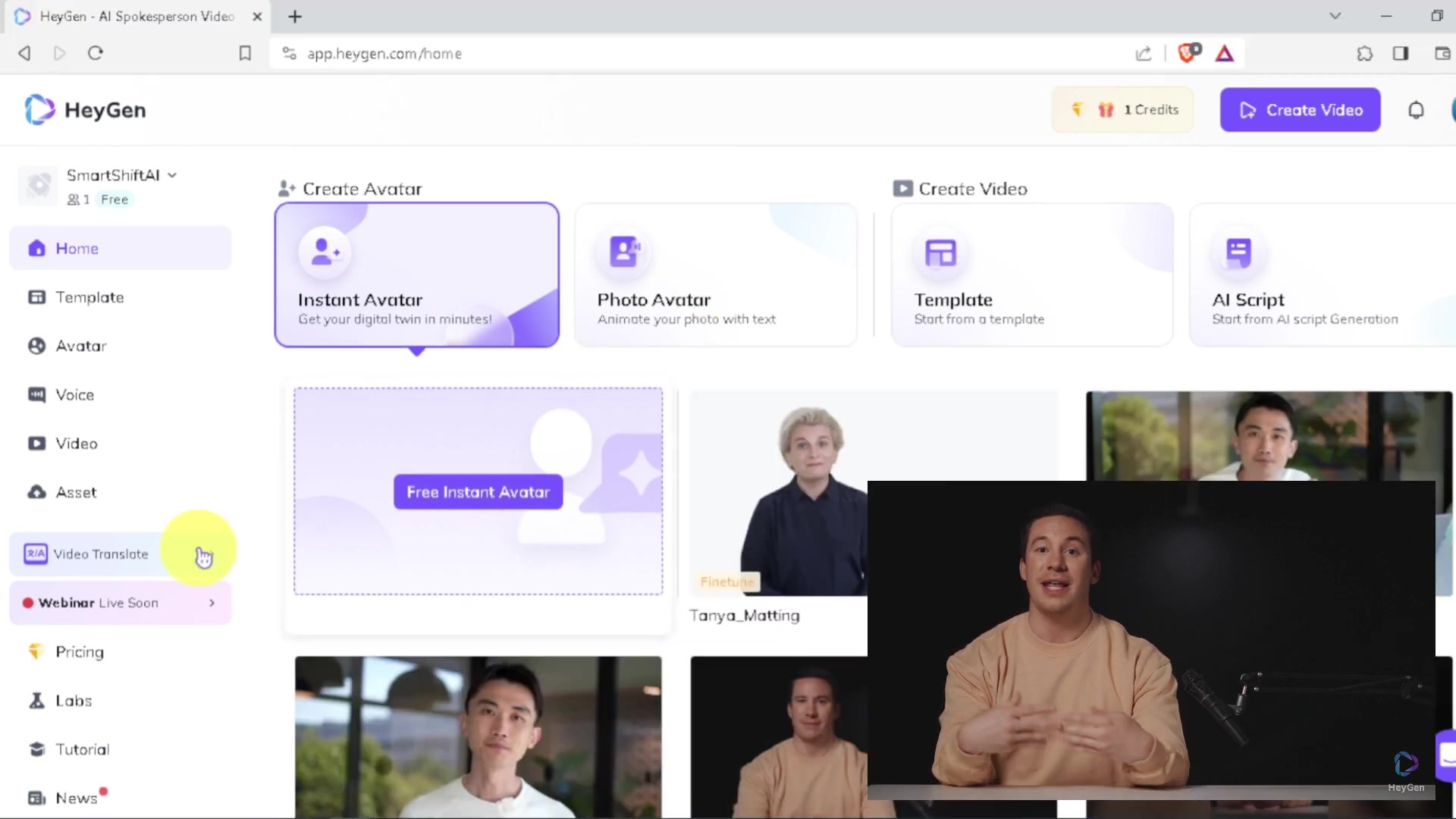Click the Brave rewards triangle icon
Image resolution: width=1456 pixels, height=819 pixels.
coord(1225,53)
